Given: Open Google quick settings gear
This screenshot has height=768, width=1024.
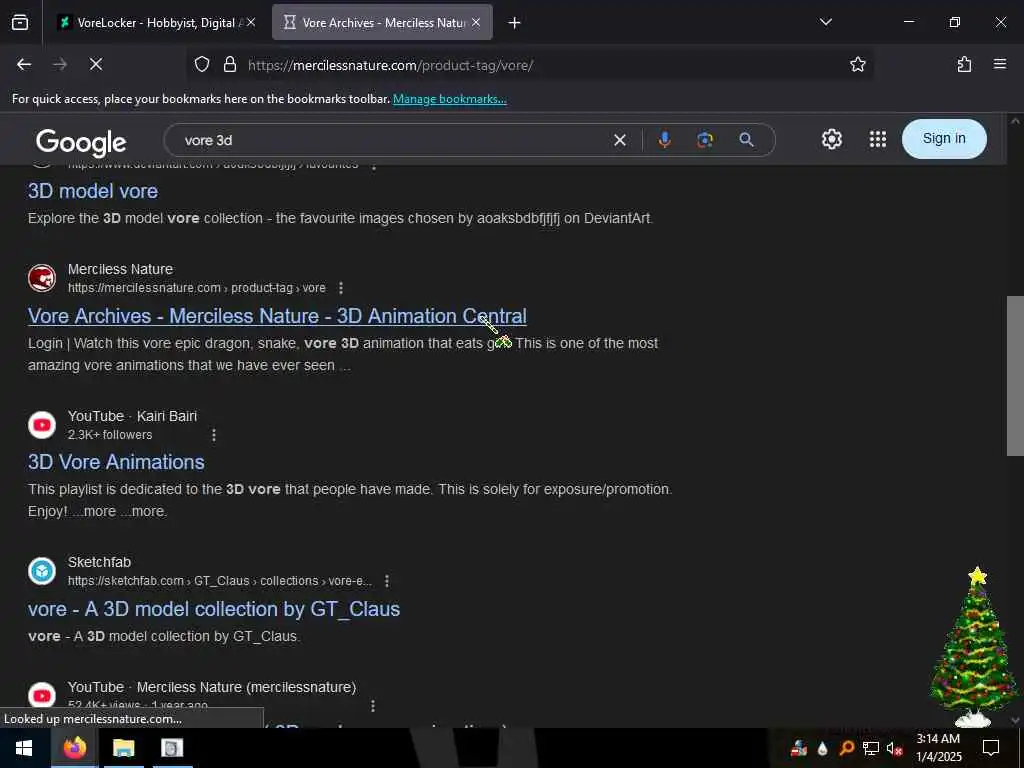Looking at the screenshot, I should (831, 139).
